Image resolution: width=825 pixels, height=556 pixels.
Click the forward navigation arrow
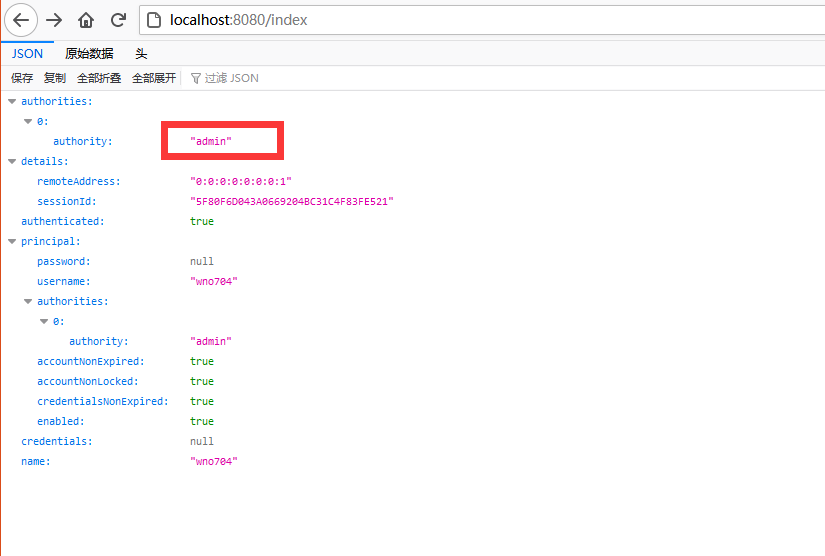point(54,20)
